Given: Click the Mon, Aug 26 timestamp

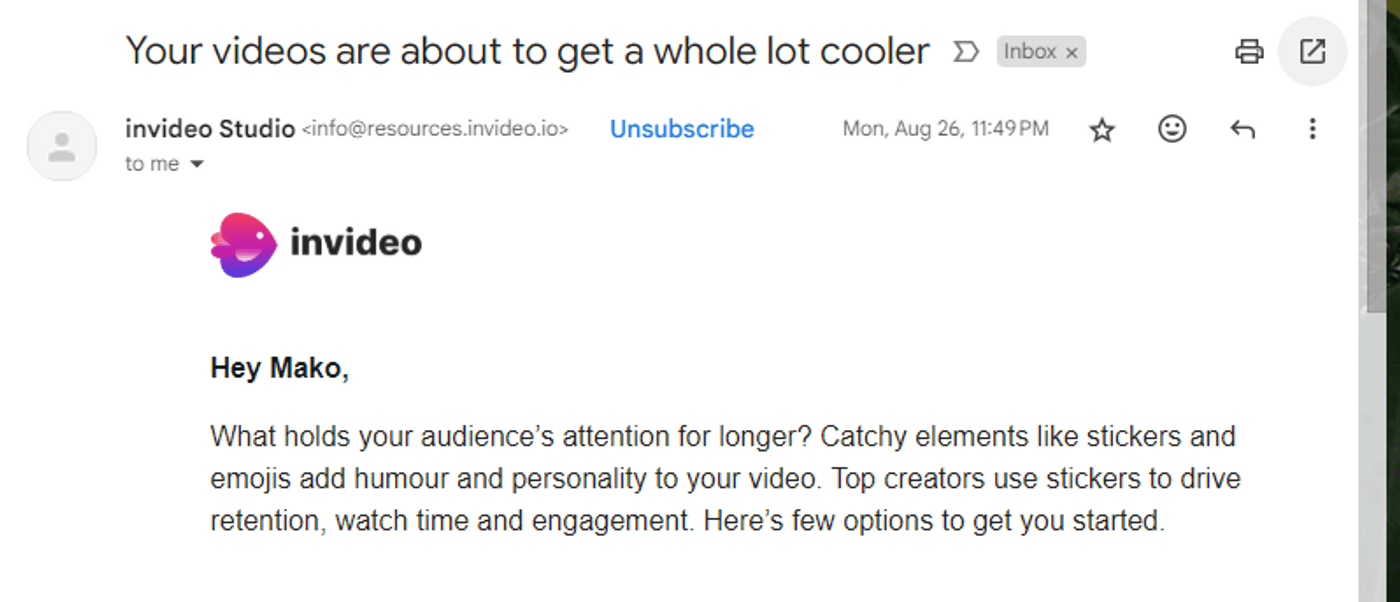Looking at the screenshot, I should (x=945, y=129).
